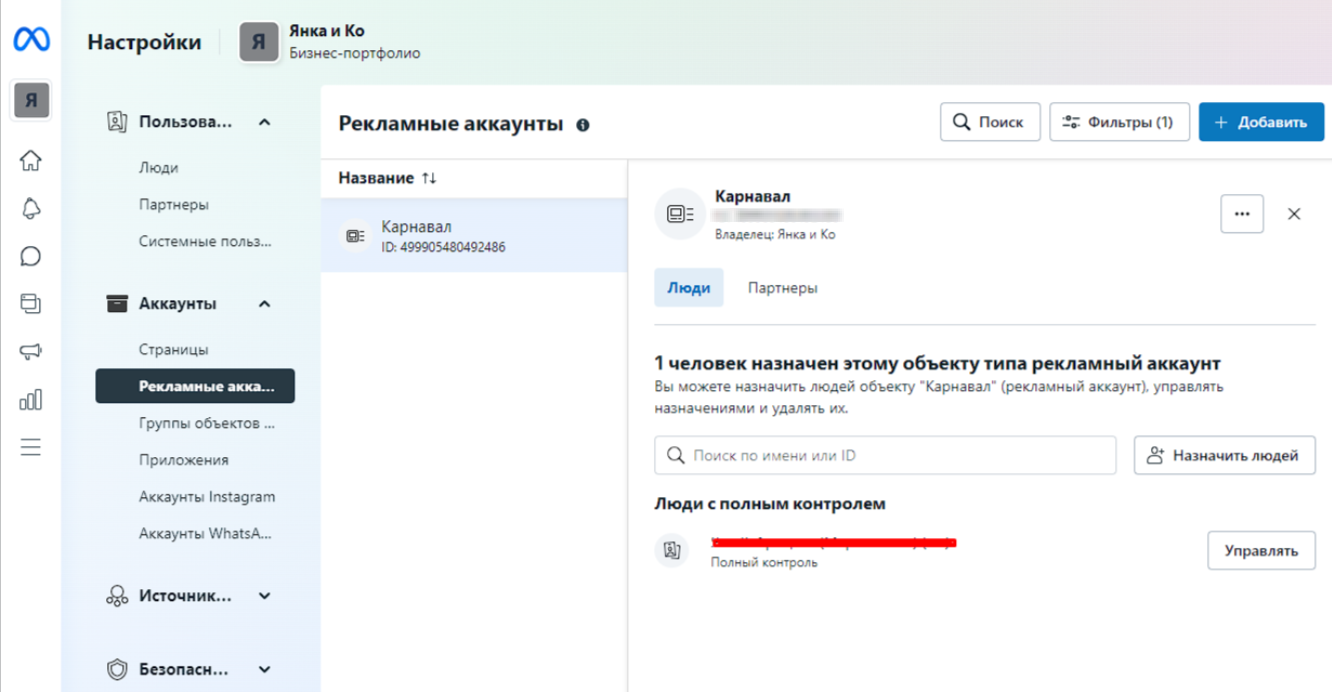Collapse the Аккаунты section

(x=264, y=304)
